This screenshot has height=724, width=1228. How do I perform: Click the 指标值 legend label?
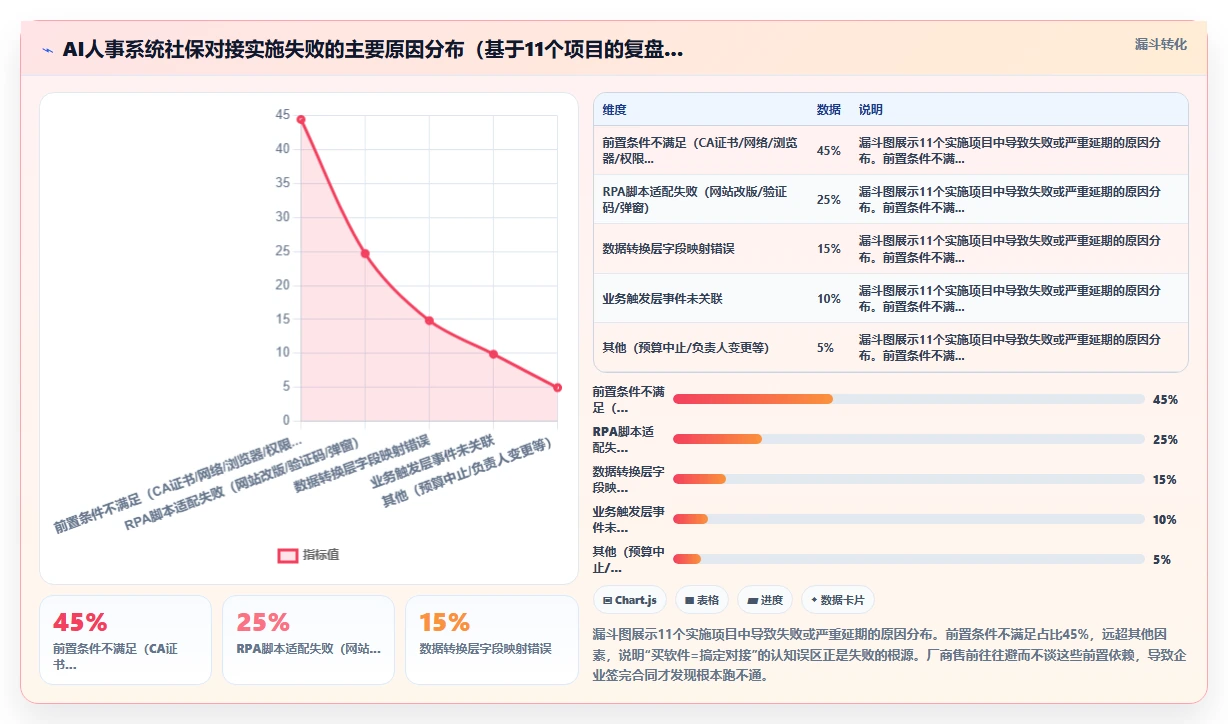pos(321,555)
